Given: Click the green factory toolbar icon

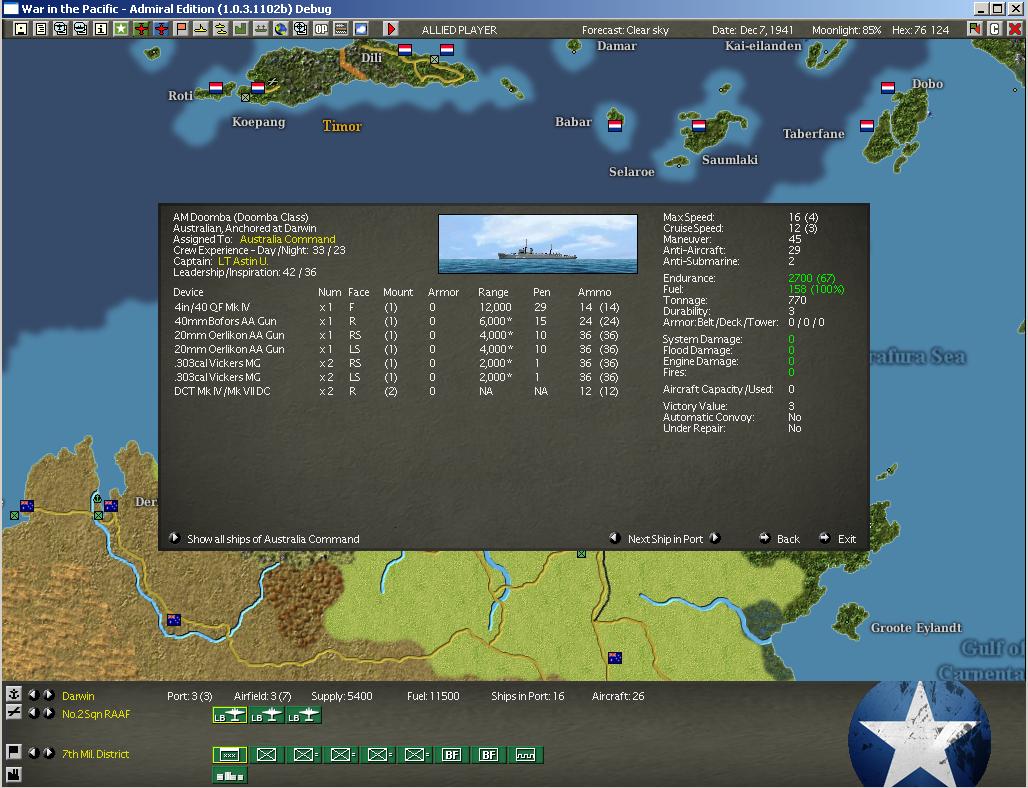Looking at the screenshot, I should pos(241,29).
